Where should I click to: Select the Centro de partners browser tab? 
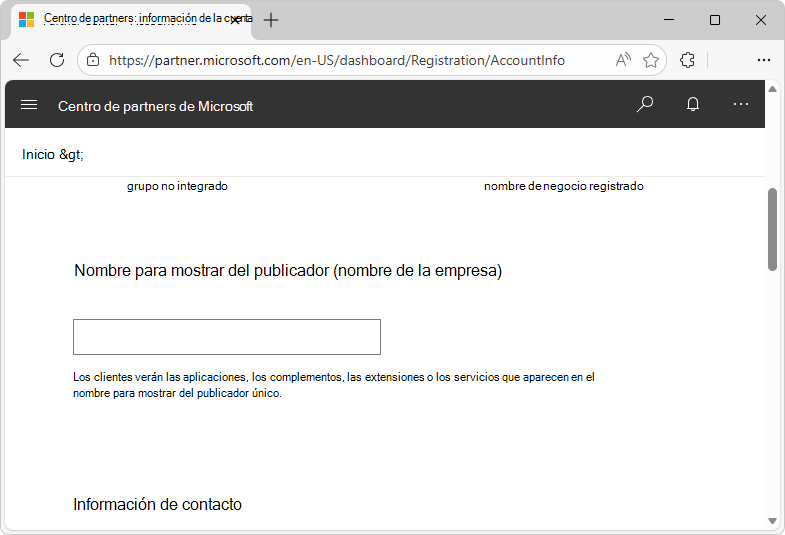131,21
